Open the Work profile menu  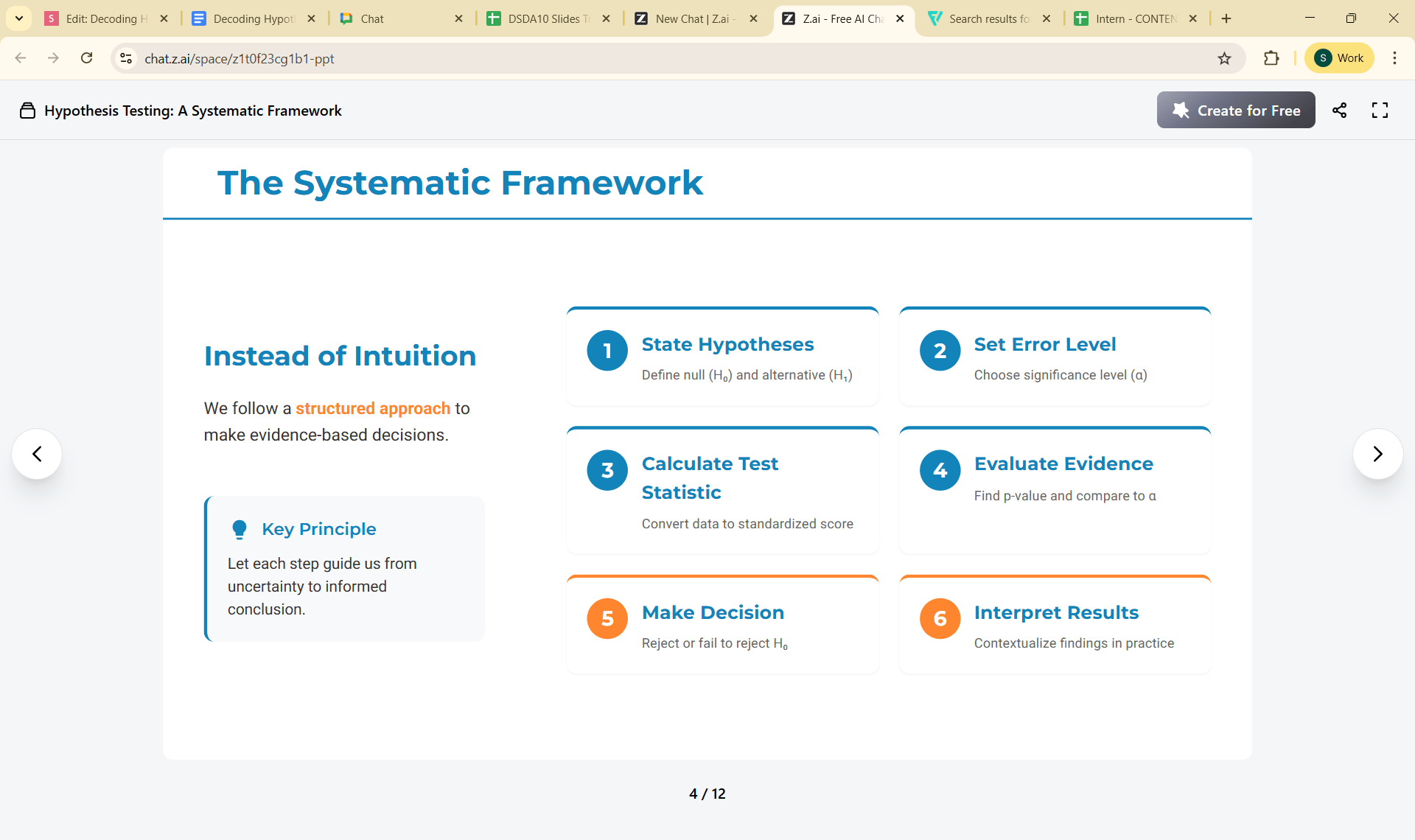point(1339,58)
